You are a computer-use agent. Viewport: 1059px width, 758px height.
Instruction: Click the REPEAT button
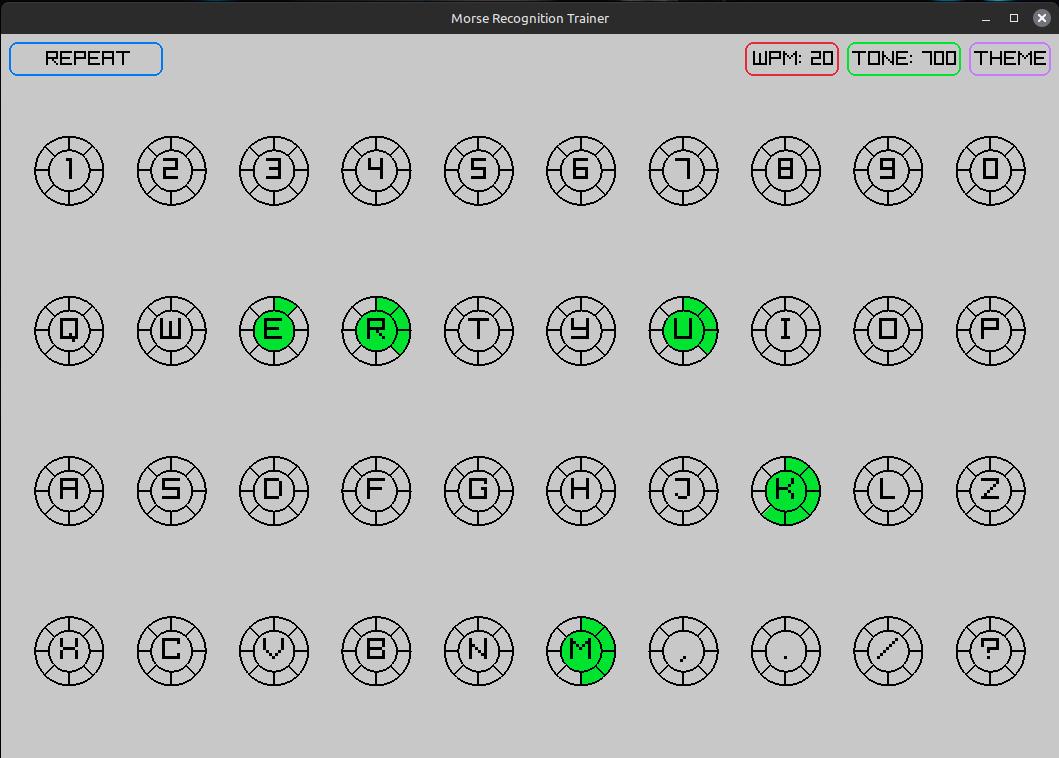(86, 59)
